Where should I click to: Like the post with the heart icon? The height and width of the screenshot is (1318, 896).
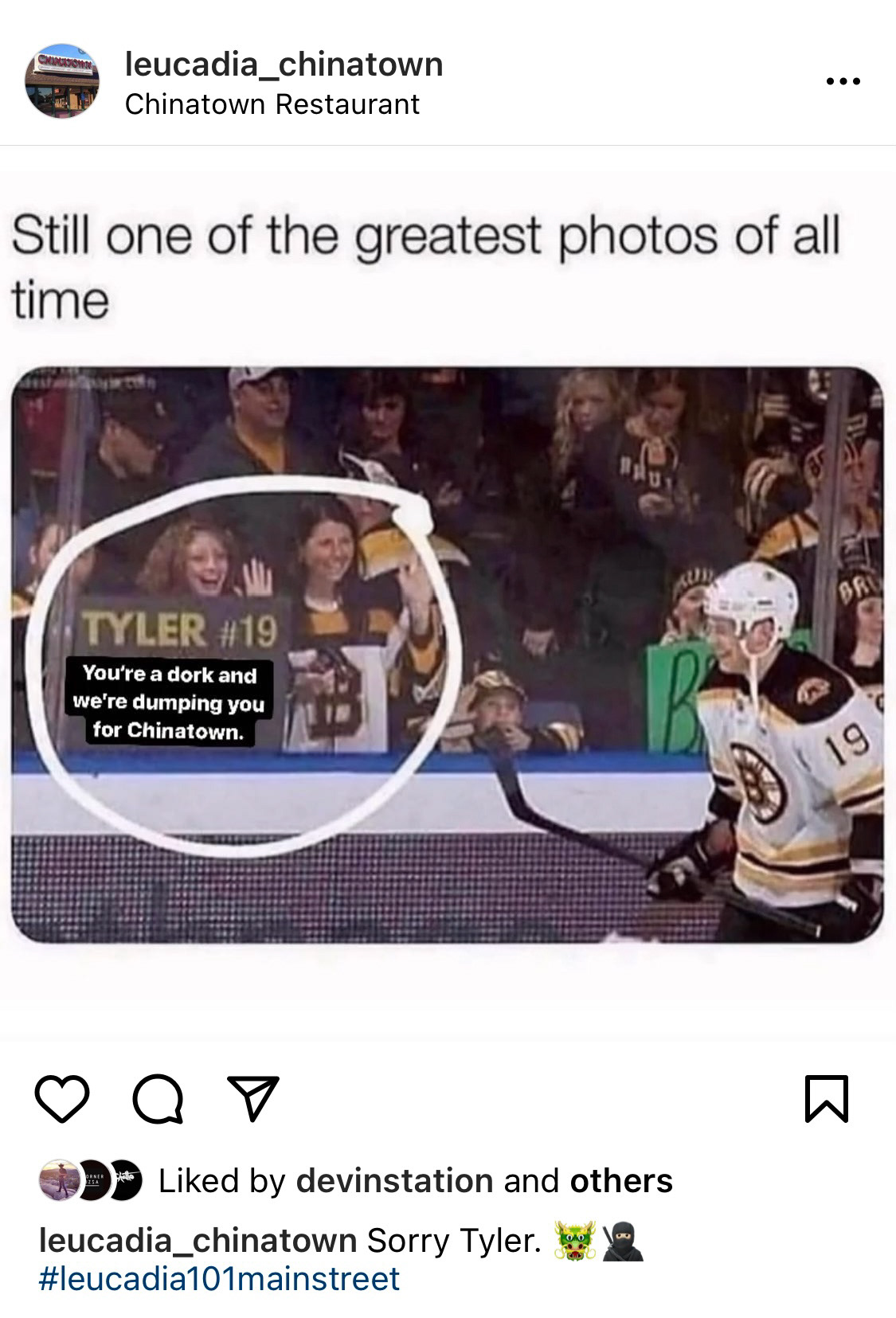(62, 1099)
